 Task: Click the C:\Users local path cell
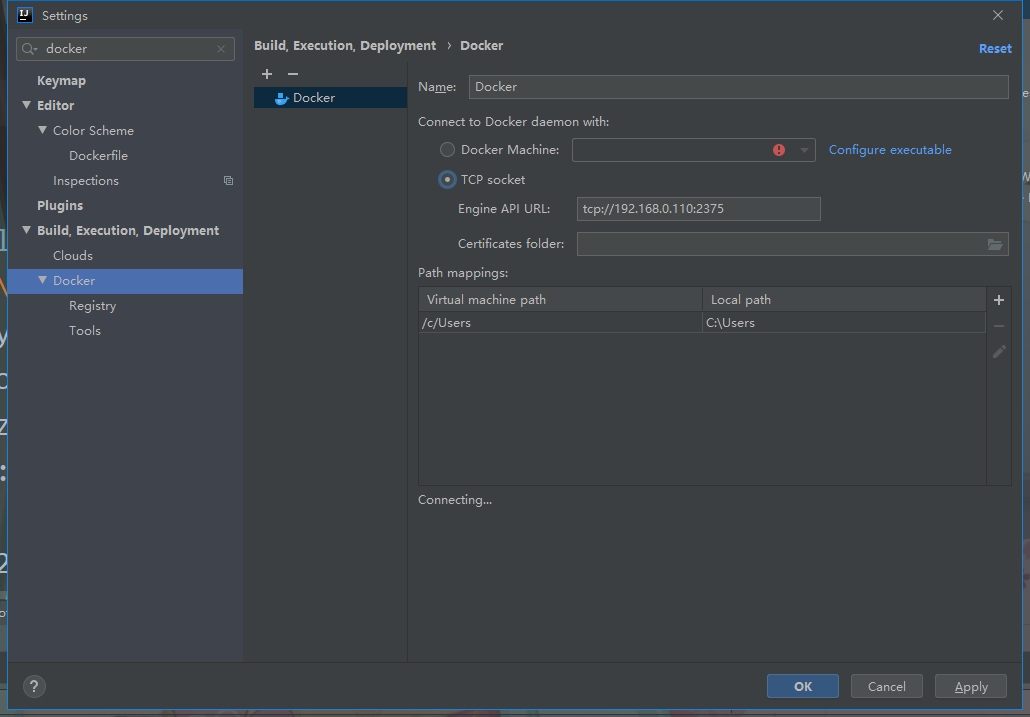[844, 322]
